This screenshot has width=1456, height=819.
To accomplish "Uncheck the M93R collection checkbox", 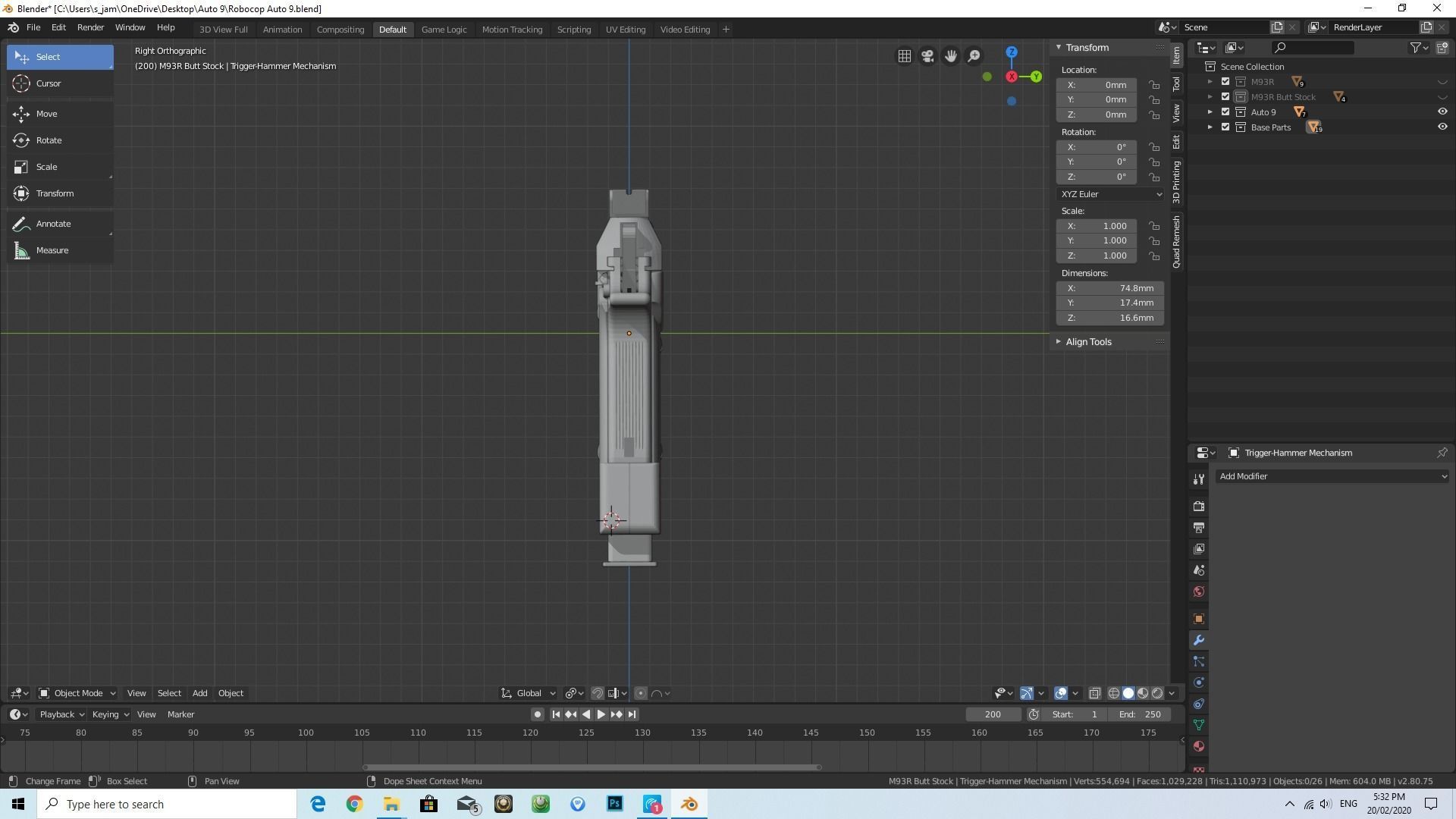I will 1225,82.
